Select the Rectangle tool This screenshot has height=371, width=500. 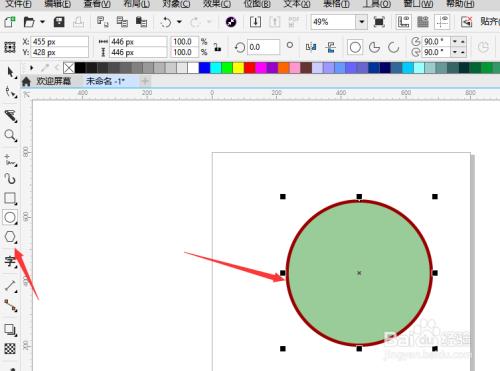10,198
